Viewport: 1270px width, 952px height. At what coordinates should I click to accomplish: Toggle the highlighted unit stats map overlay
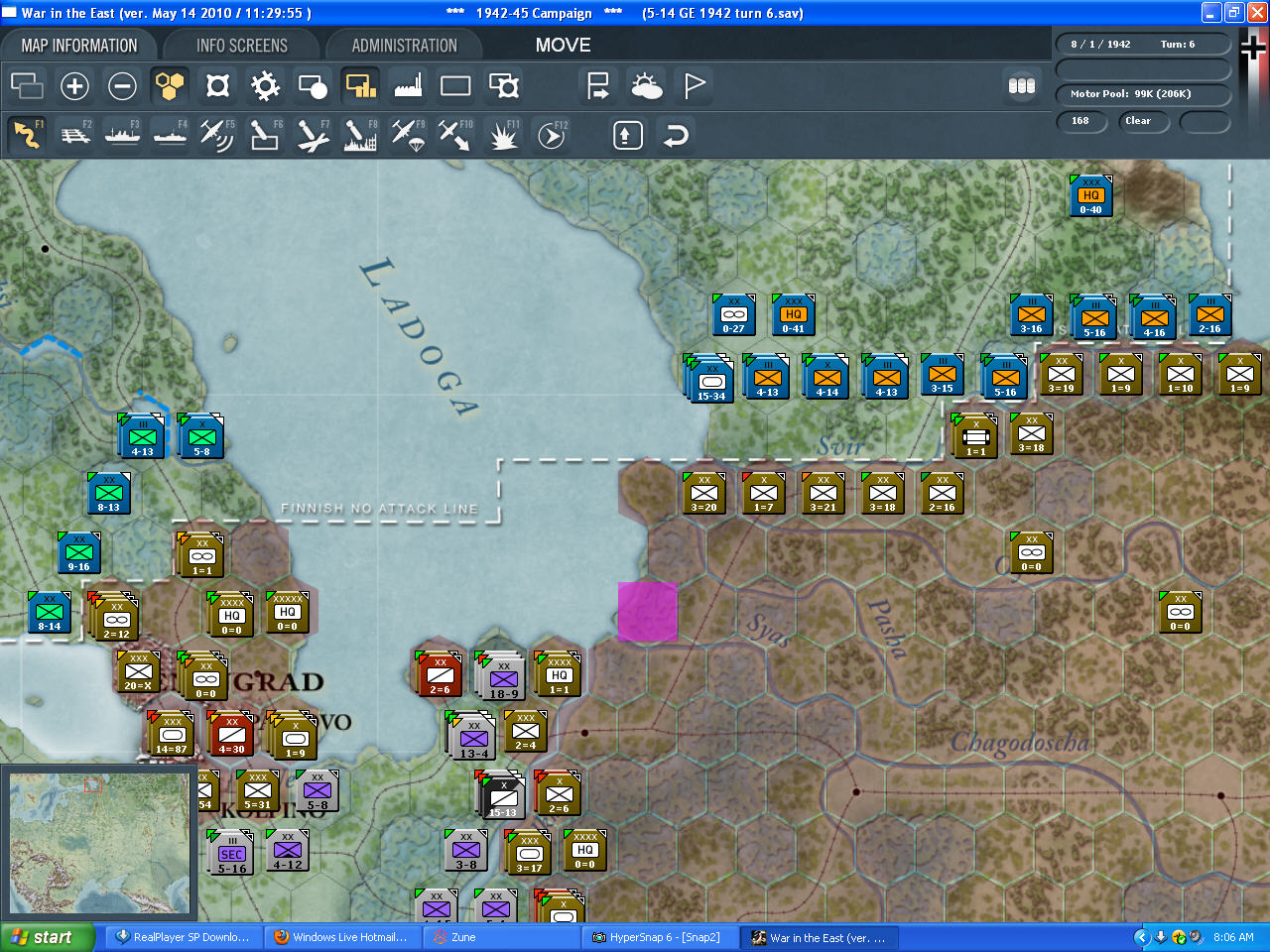click(x=360, y=86)
